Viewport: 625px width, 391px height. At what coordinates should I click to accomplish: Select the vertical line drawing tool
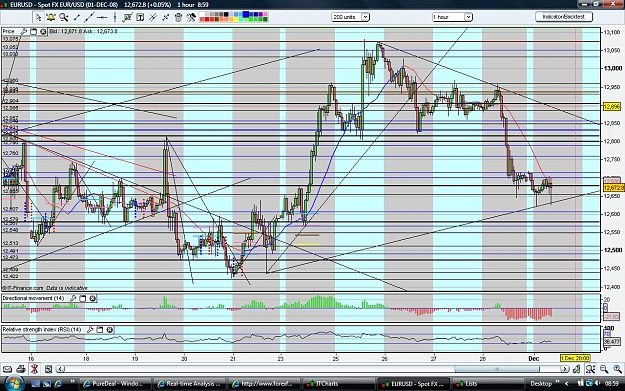[115, 17]
